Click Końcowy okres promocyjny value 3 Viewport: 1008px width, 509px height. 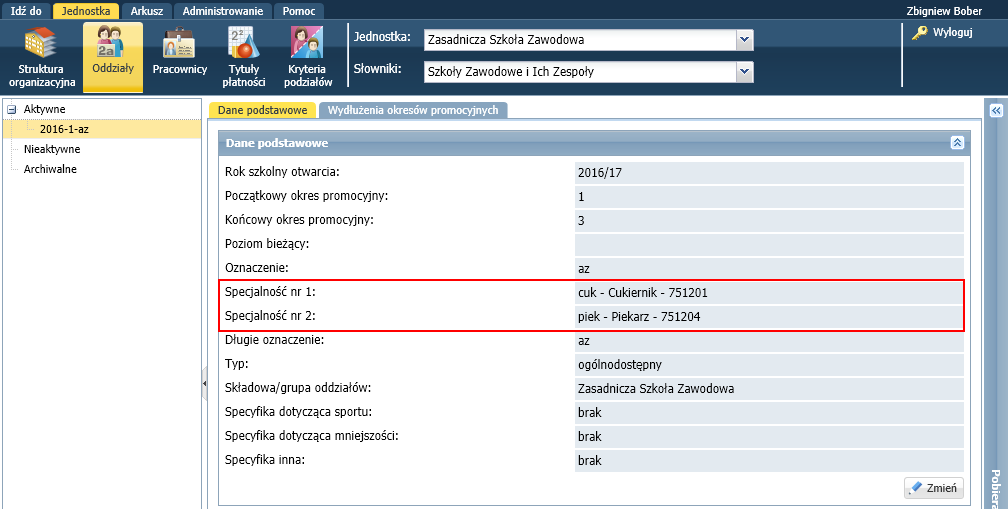pyautogui.click(x=769, y=220)
